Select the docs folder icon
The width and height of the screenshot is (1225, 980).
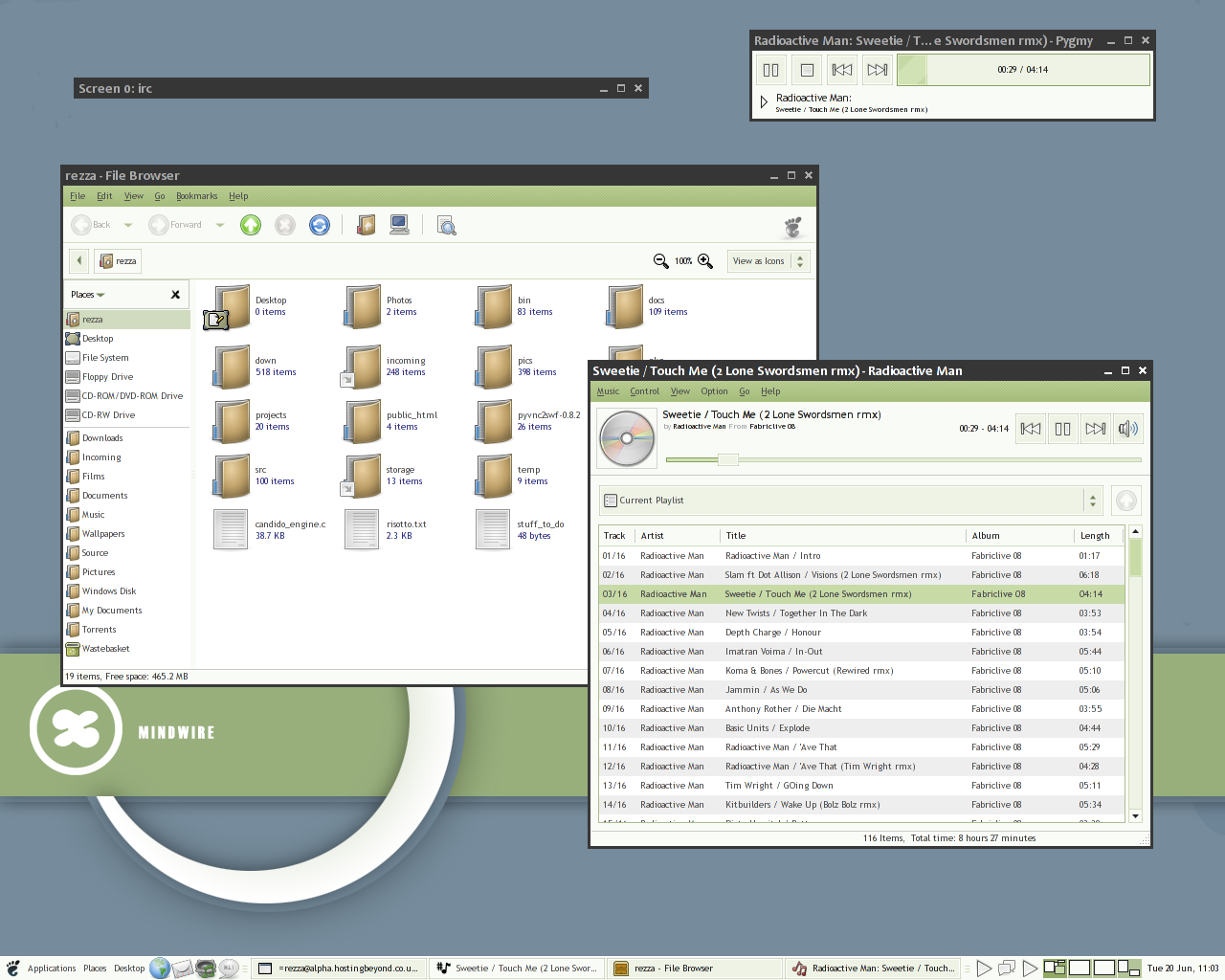click(x=626, y=306)
